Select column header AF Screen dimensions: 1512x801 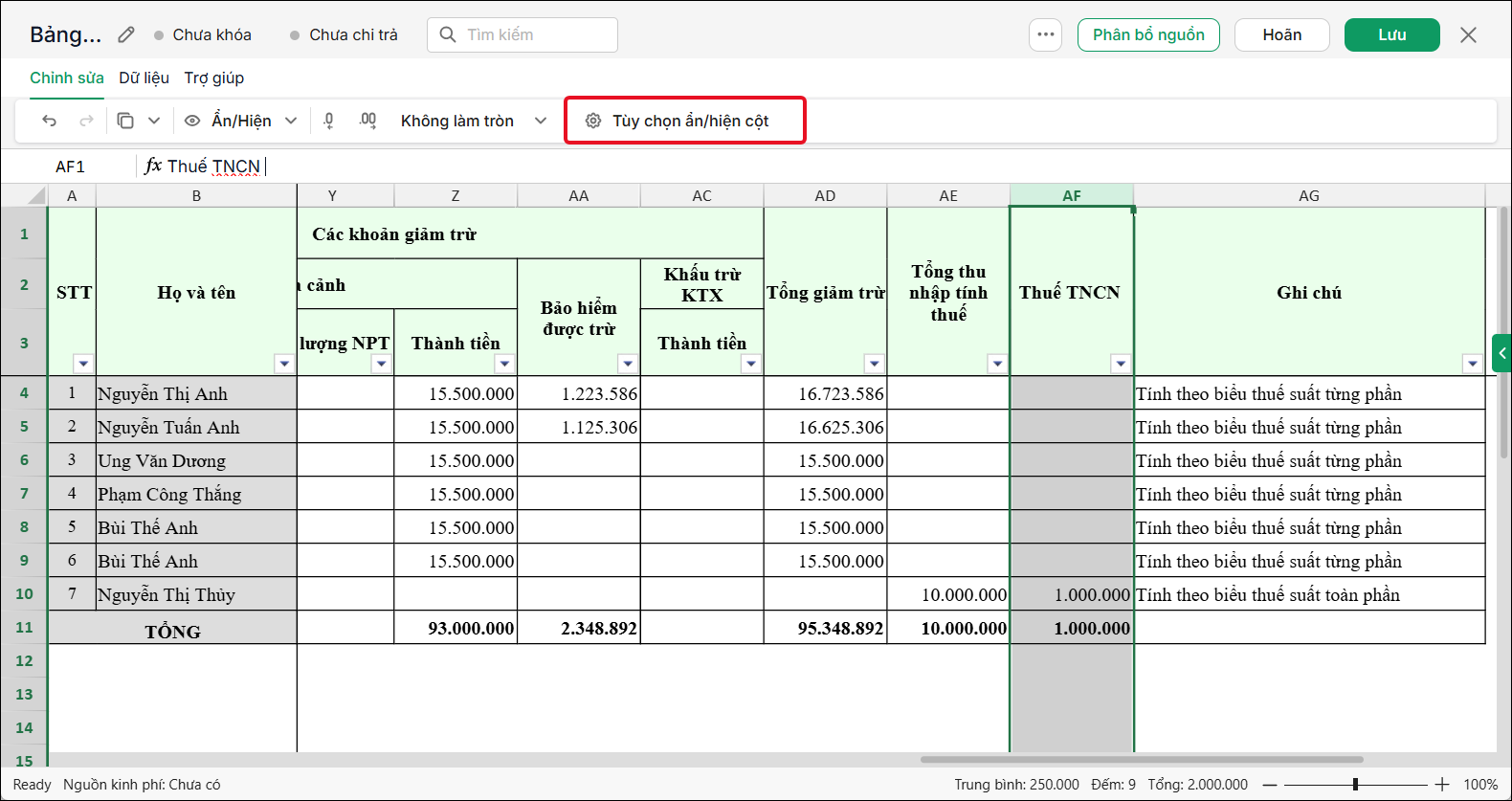[1072, 195]
